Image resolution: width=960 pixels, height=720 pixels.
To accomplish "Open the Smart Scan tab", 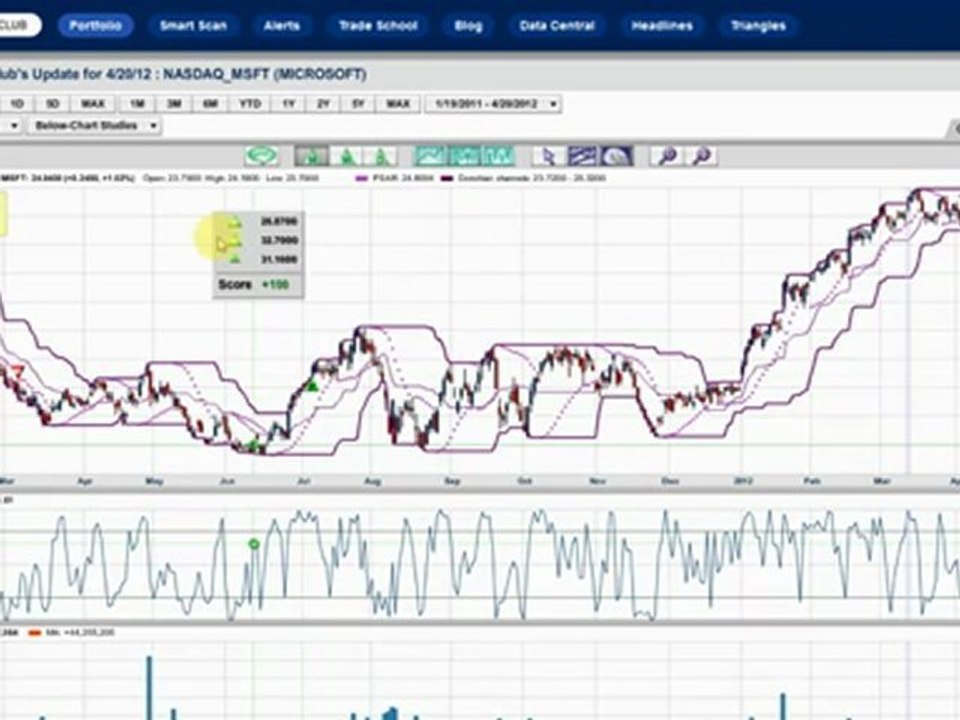I will (x=193, y=26).
